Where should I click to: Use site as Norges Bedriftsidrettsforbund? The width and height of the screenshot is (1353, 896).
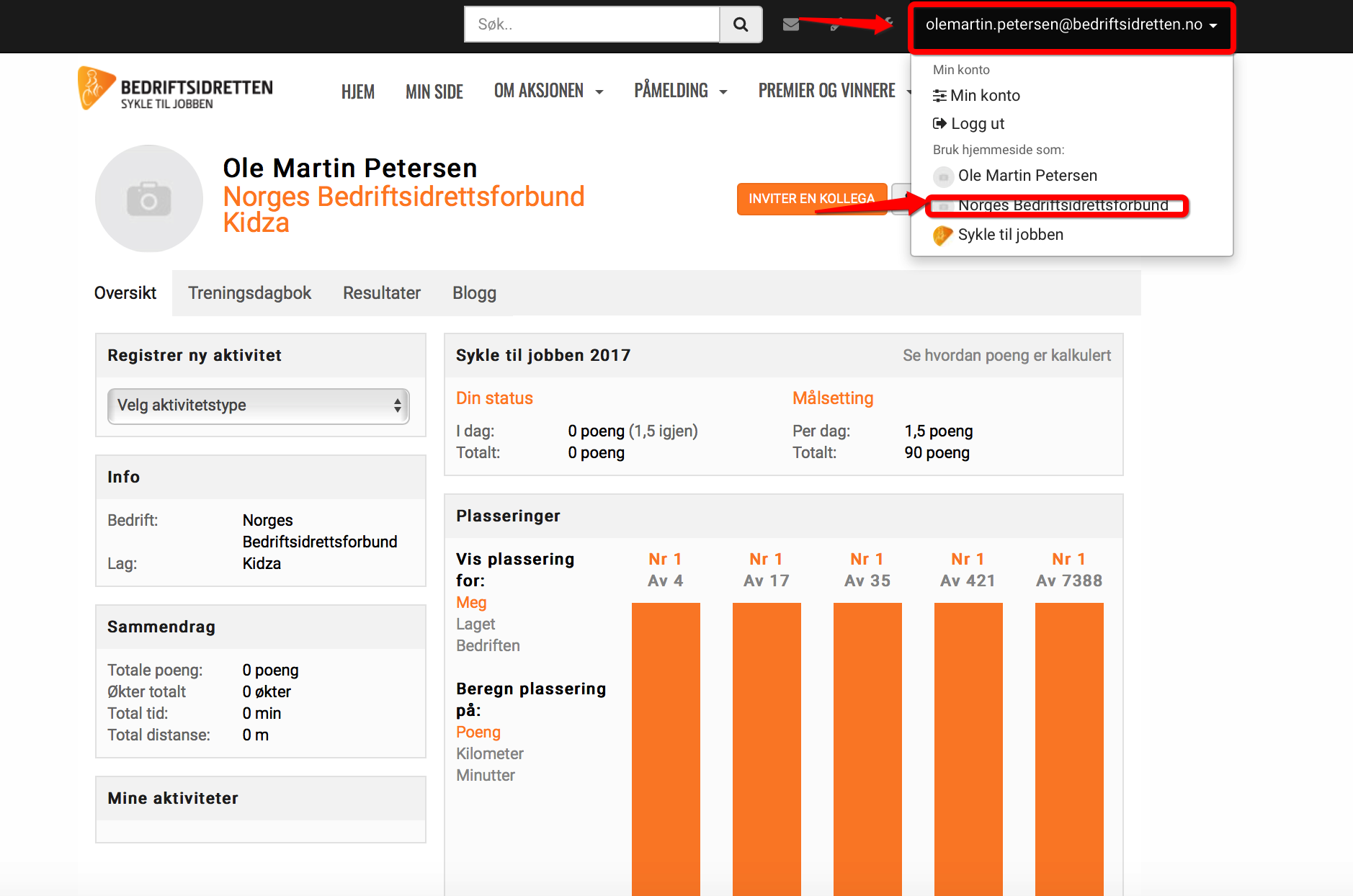click(1063, 205)
